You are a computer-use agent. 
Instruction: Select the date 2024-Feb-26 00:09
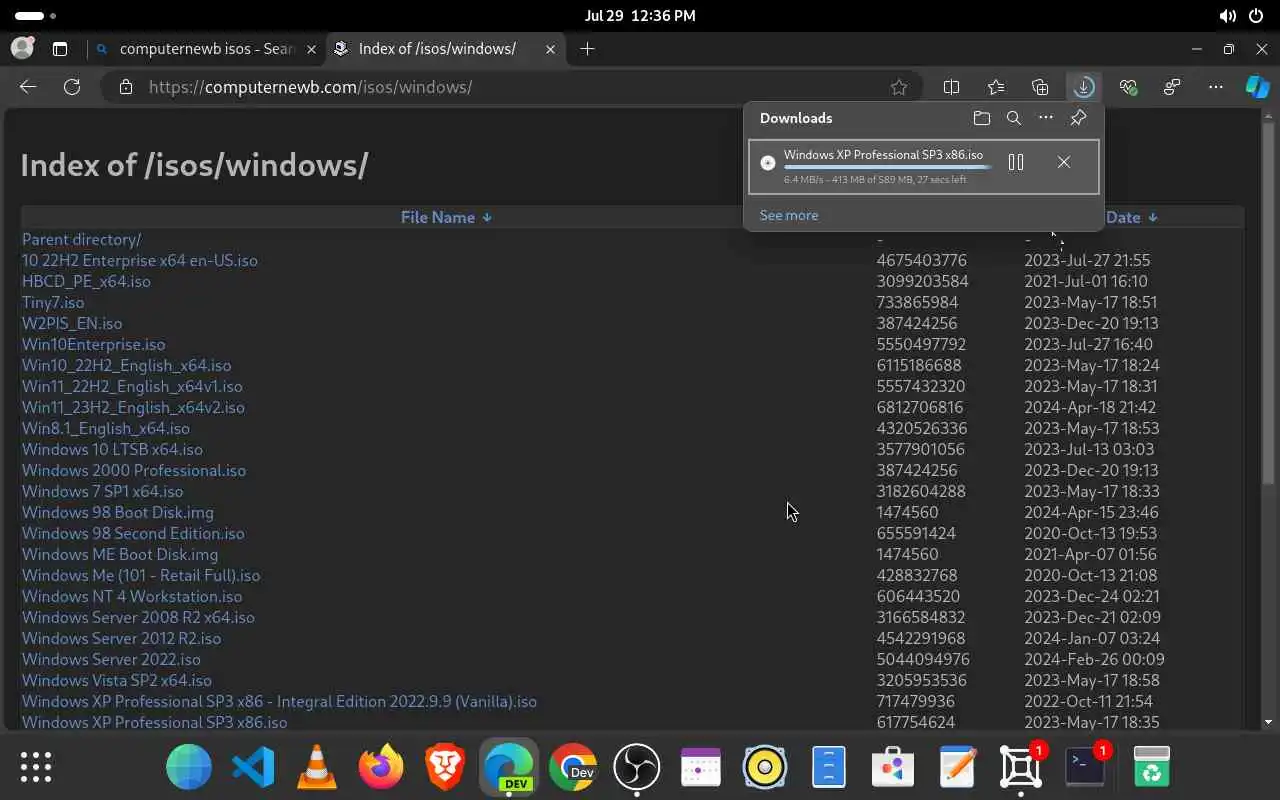click(1094, 659)
